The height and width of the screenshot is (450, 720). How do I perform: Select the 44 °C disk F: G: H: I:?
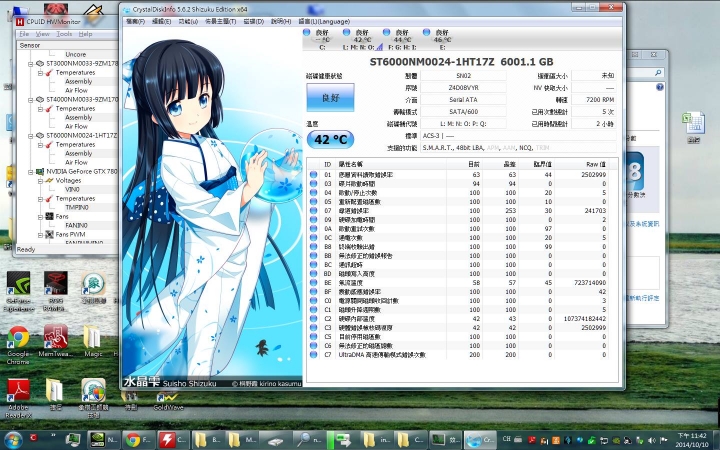click(x=402, y=39)
